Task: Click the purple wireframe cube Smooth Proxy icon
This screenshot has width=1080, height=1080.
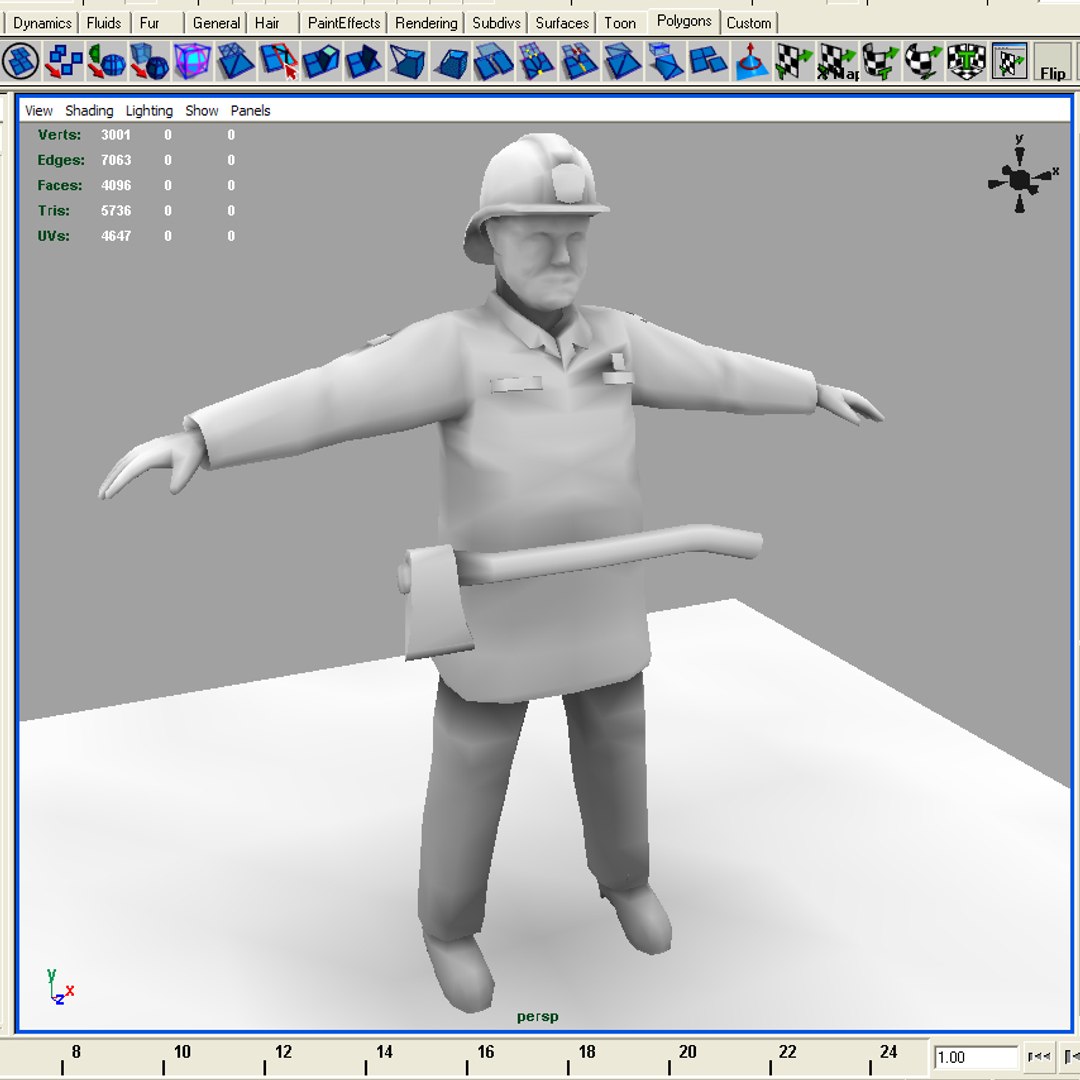Action: click(x=192, y=61)
